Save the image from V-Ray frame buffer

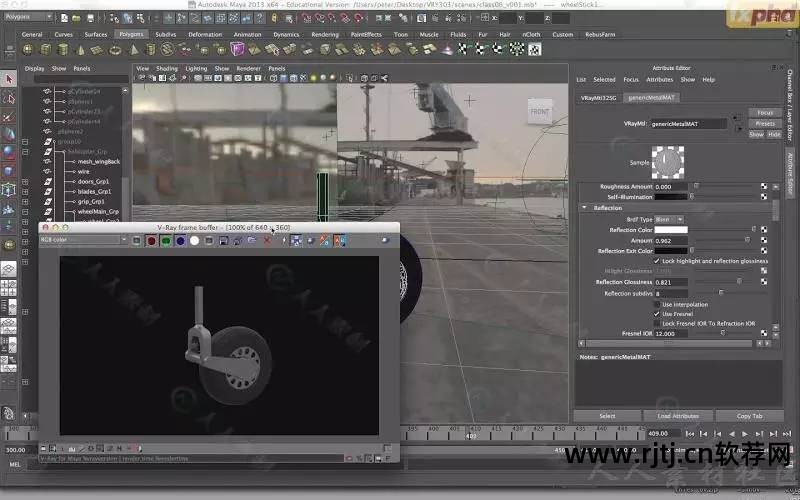(223, 241)
